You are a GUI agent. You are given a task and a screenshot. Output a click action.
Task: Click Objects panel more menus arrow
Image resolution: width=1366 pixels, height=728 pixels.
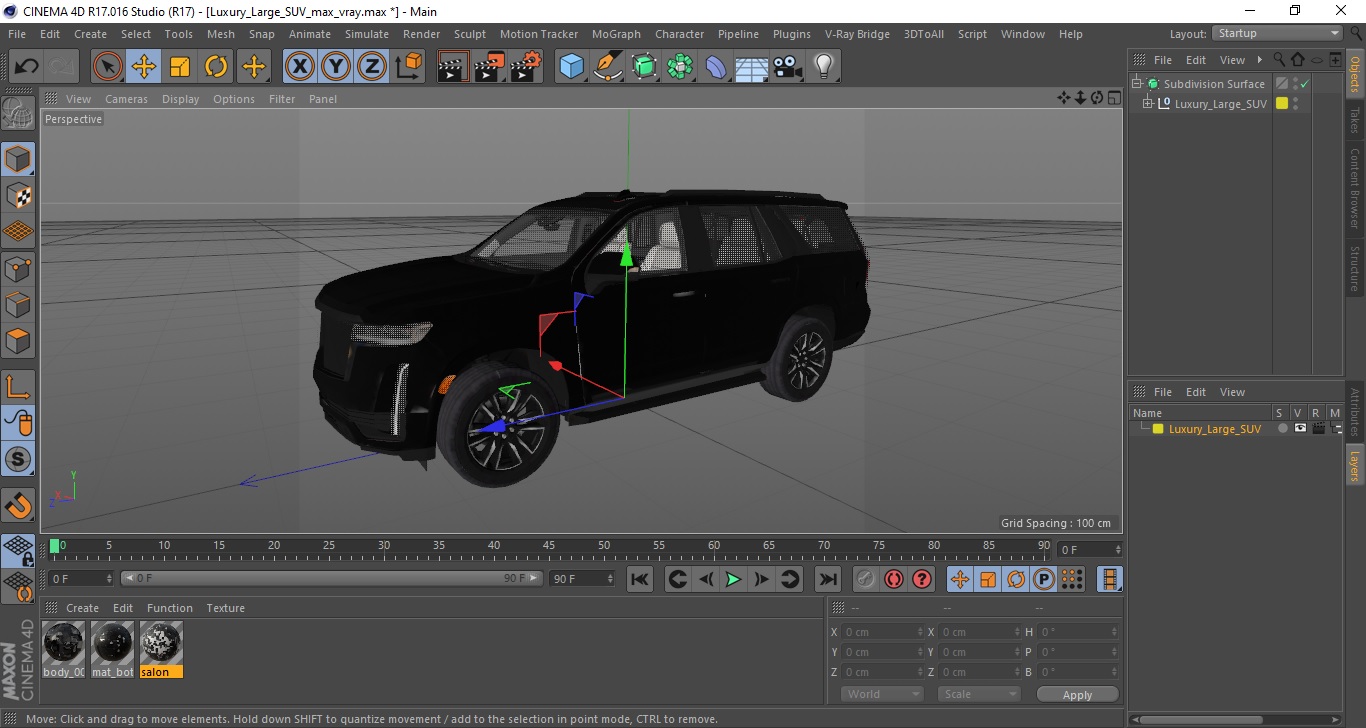coord(1260,60)
